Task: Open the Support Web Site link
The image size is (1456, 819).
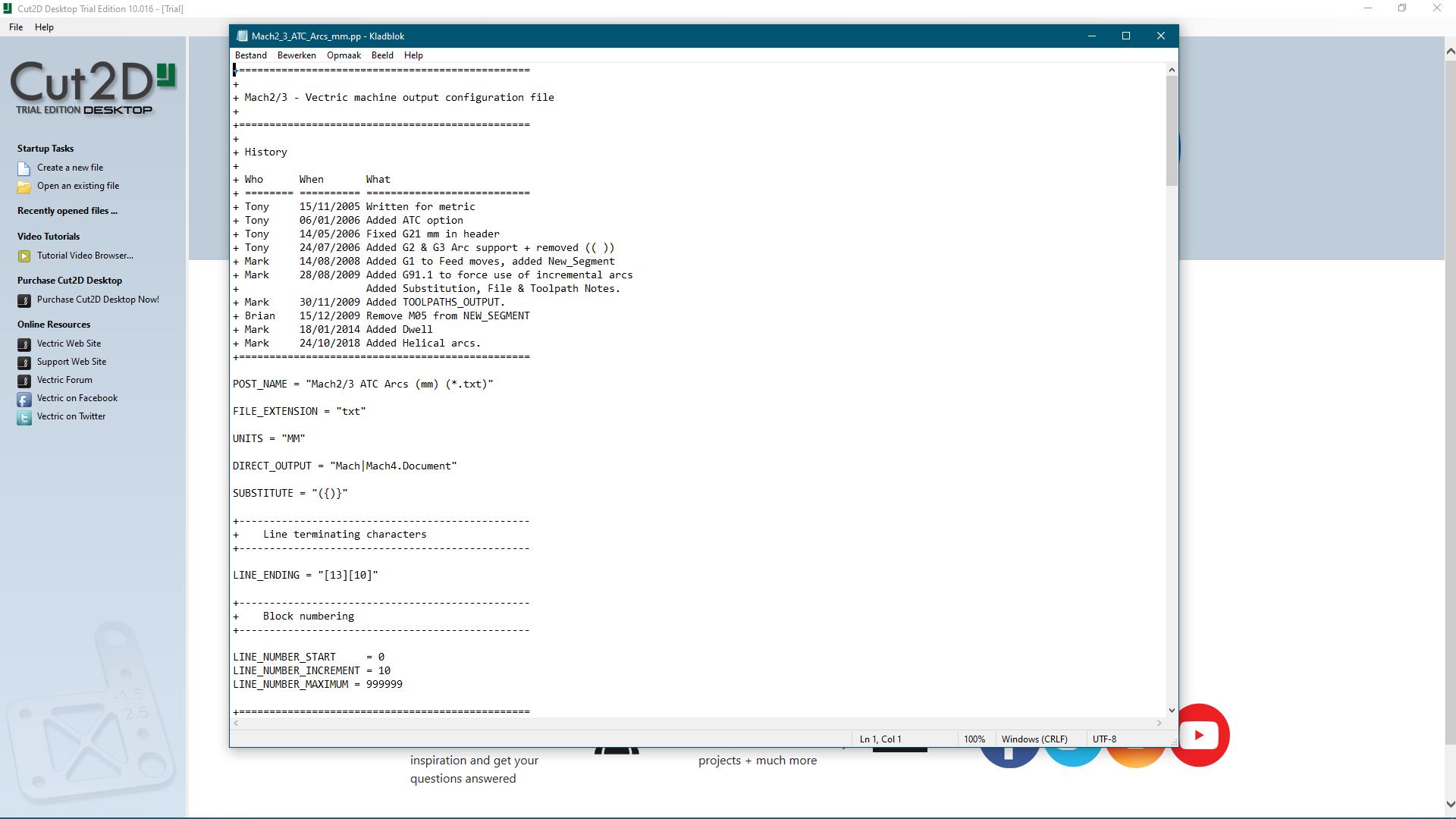Action: coord(71,362)
